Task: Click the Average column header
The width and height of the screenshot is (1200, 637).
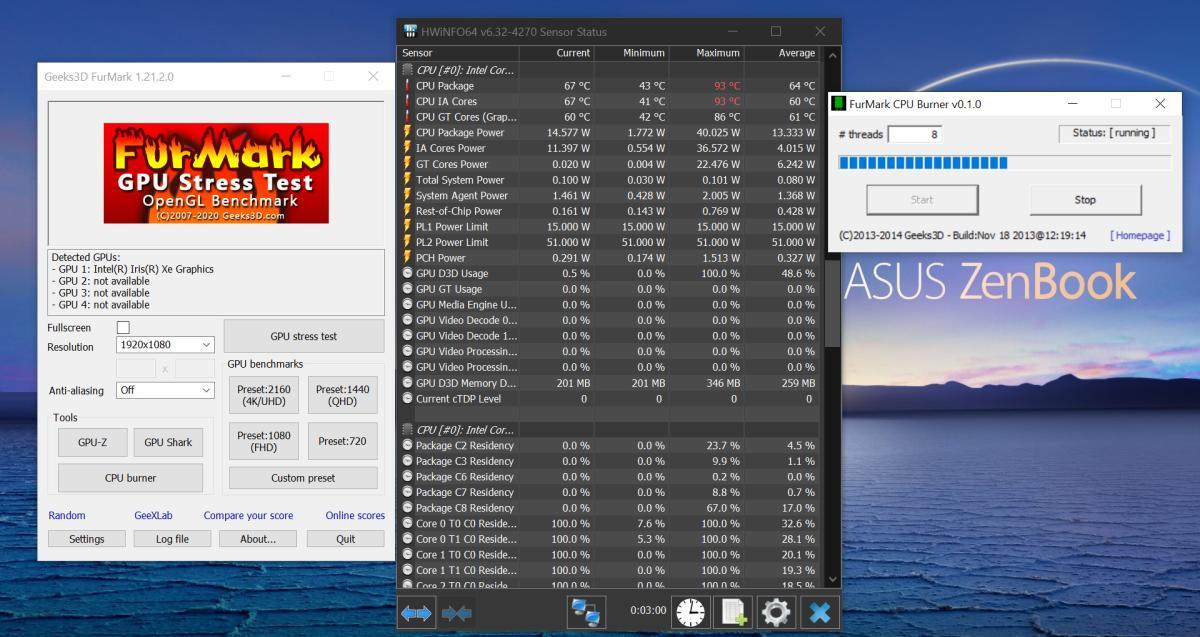Action: point(783,53)
